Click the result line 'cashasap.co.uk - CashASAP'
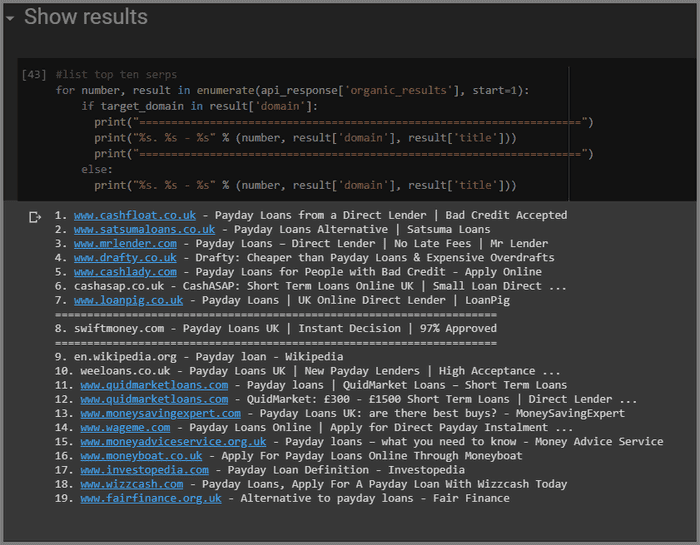 pos(310,286)
